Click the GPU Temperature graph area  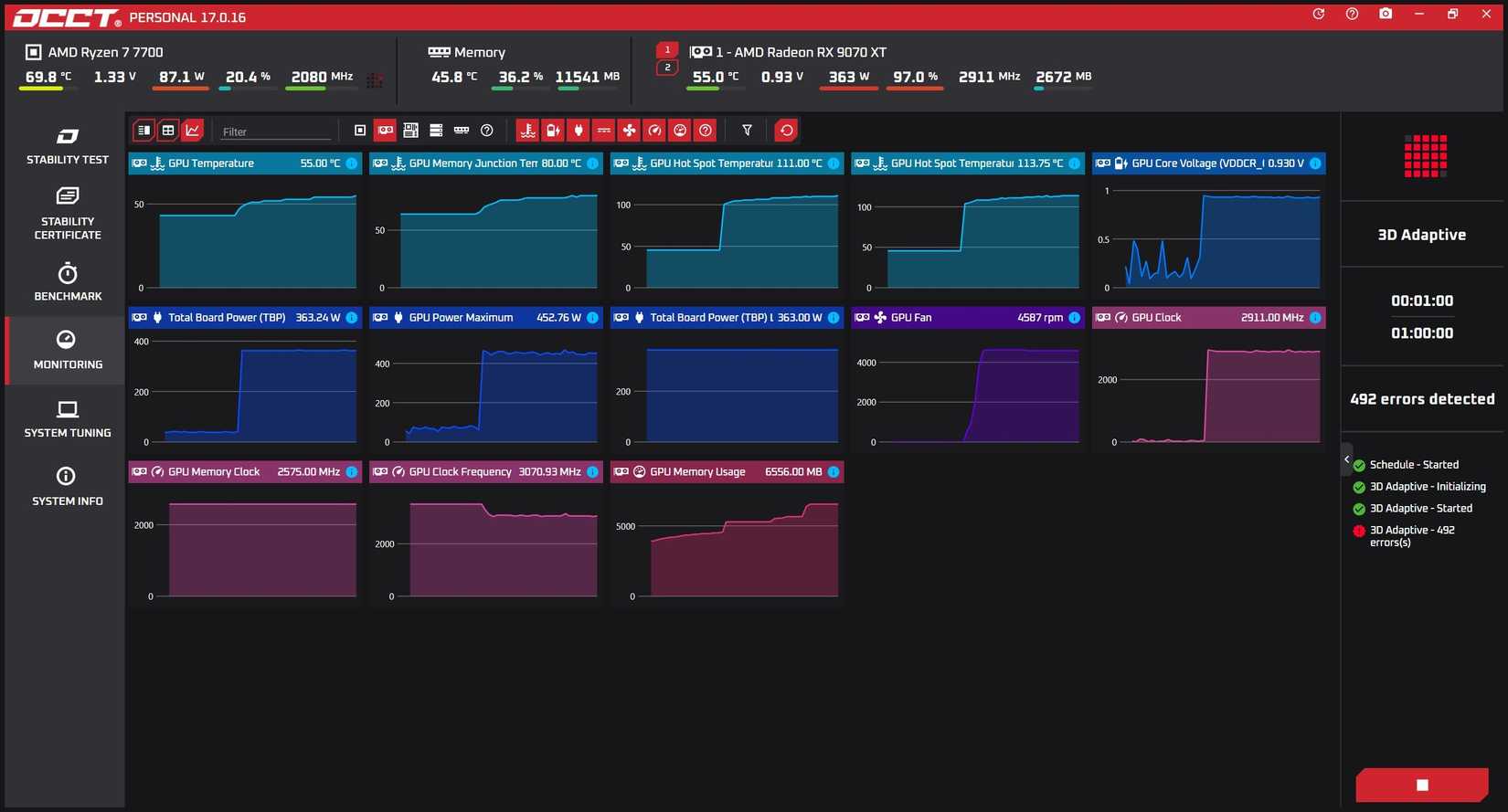point(245,237)
